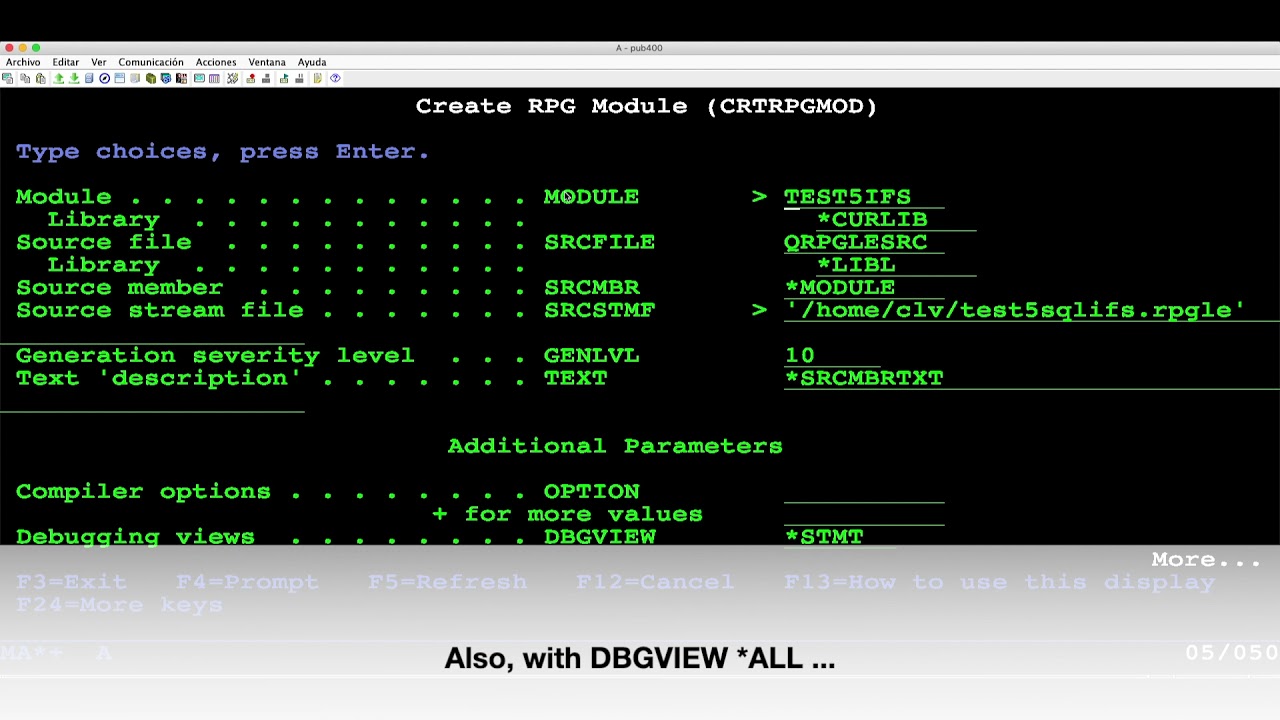Open the Archivo menu
This screenshot has height=720, width=1280.
[x=23, y=62]
